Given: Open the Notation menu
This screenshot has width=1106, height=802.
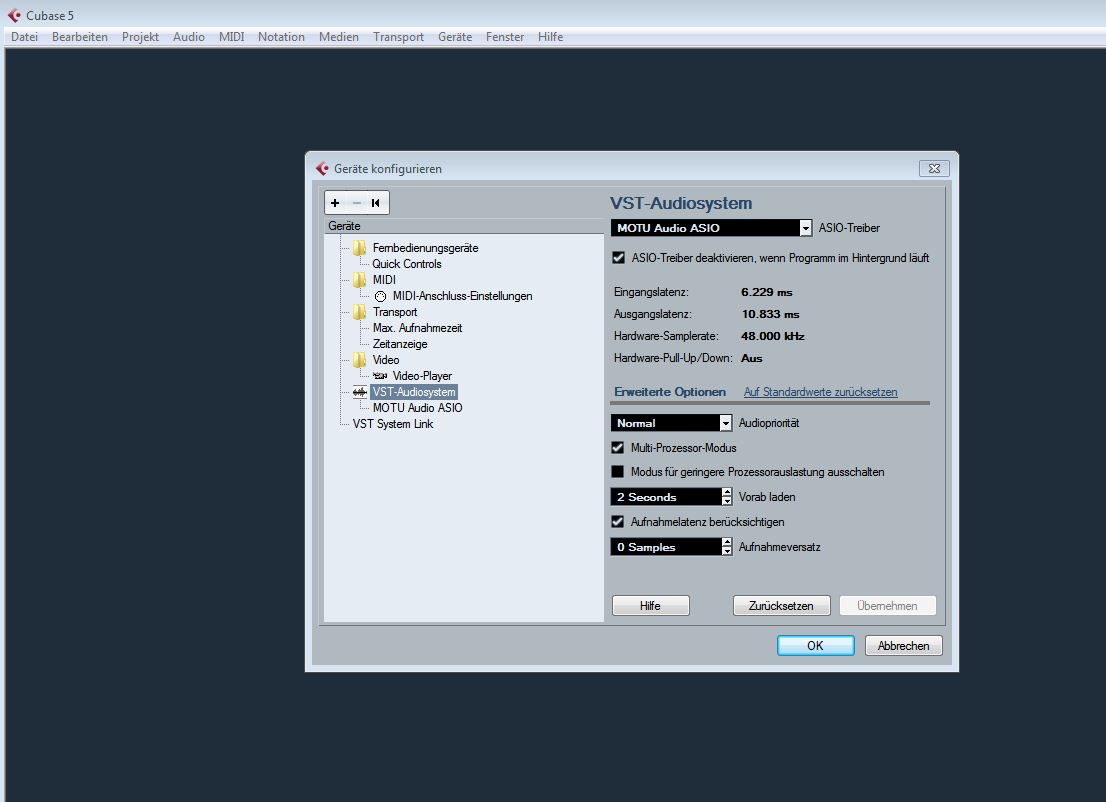Looking at the screenshot, I should tap(281, 37).
